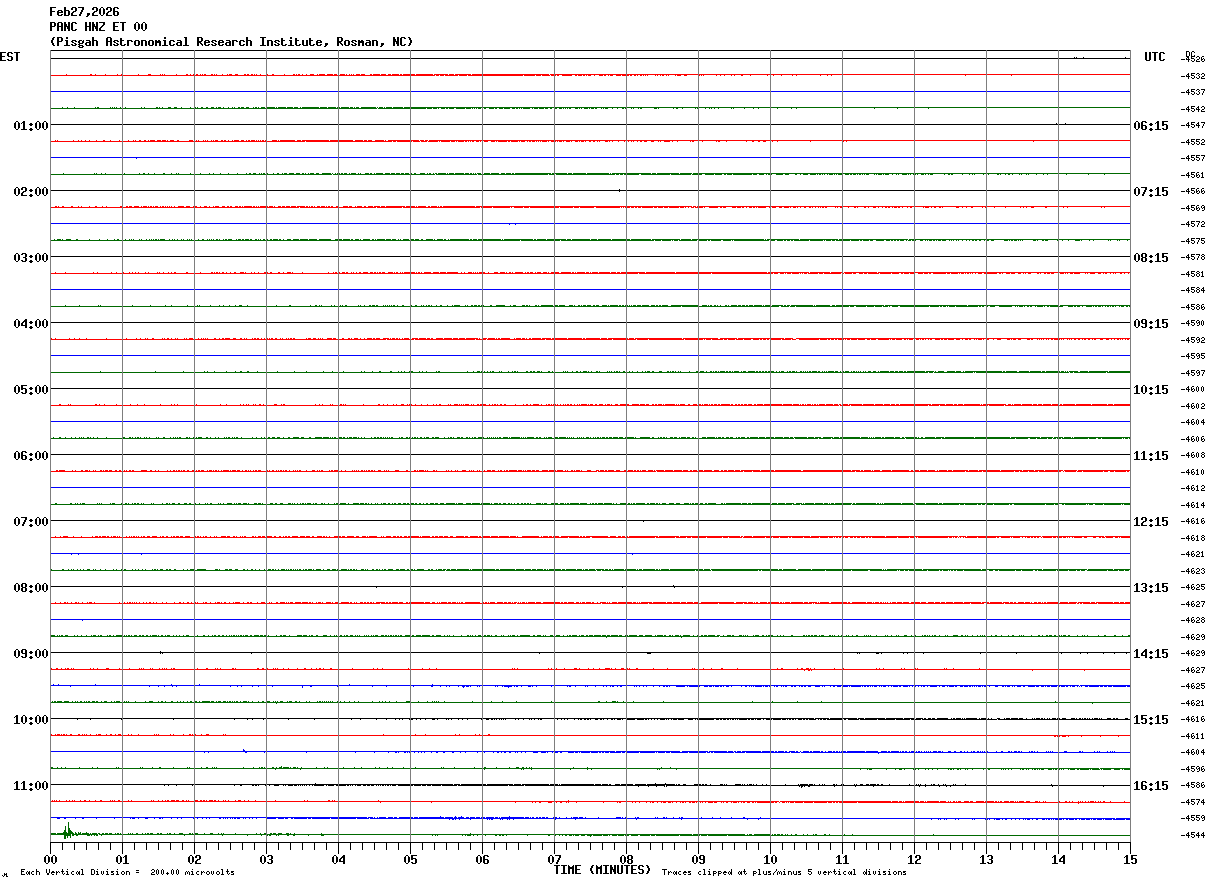This screenshot has height=886, width=1210.
Task: Click DC offset value -4561
Action: 1193,175
